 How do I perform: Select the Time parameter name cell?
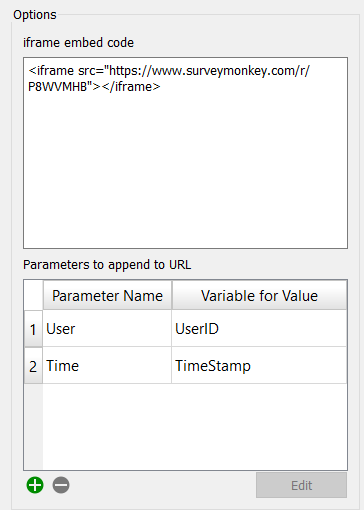click(x=107, y=366)
